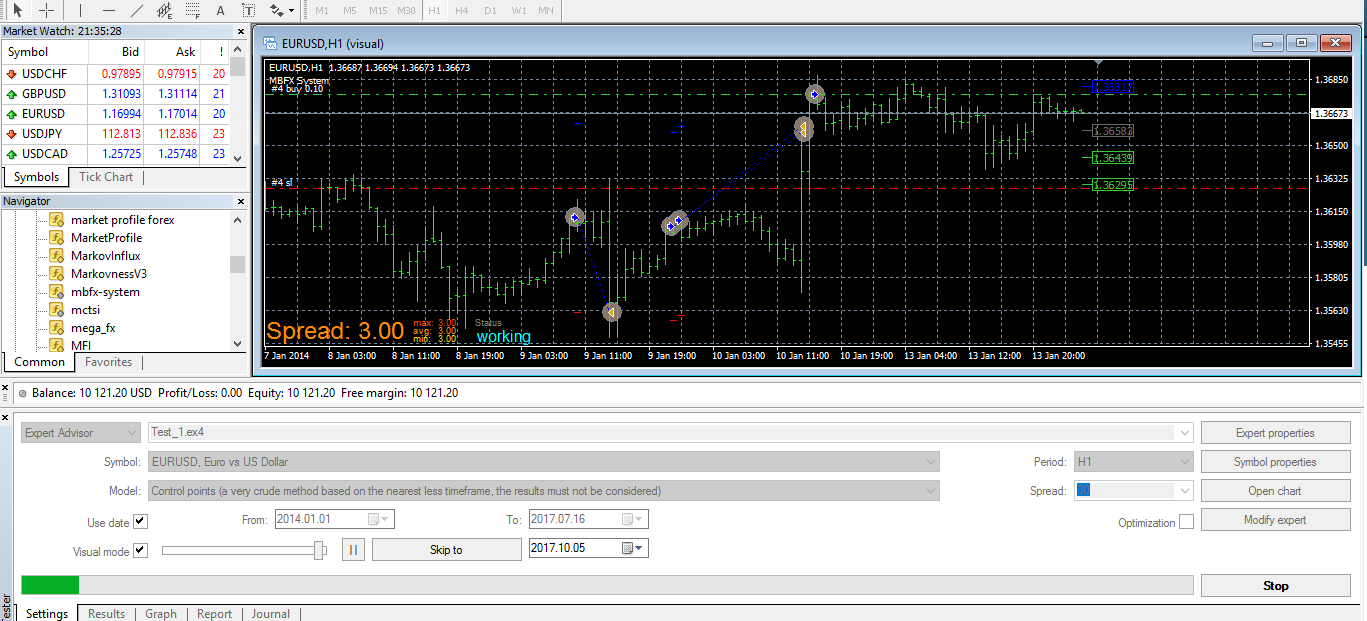This screenshot has height=621, width=1367.
Task: Click the Navigator vertical scrollbar
Action: point(237,281)
